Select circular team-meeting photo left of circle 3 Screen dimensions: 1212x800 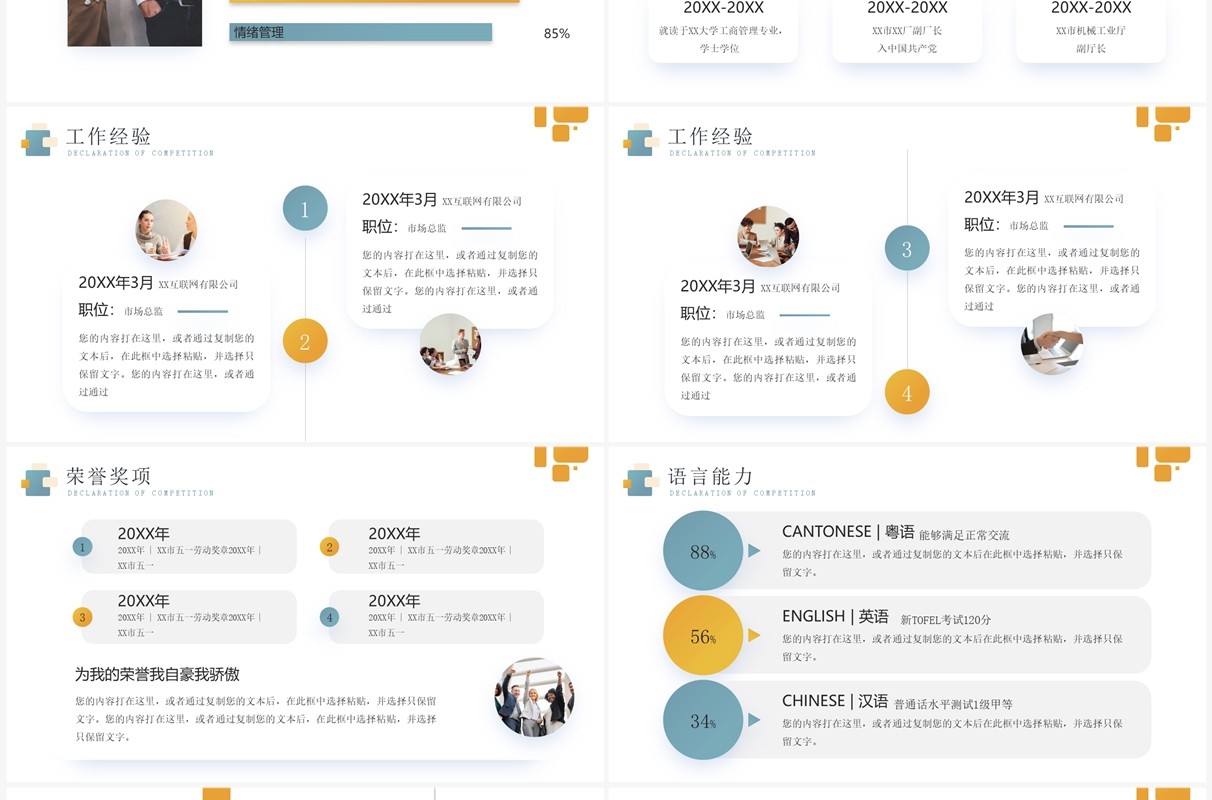coord(768,237)
